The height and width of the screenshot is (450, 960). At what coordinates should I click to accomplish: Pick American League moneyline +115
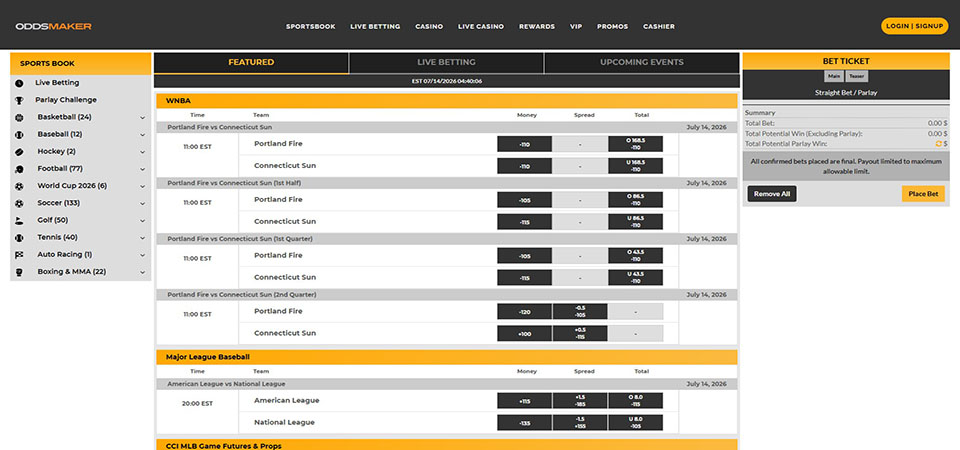pyautogui.click(x=525, y=400)
